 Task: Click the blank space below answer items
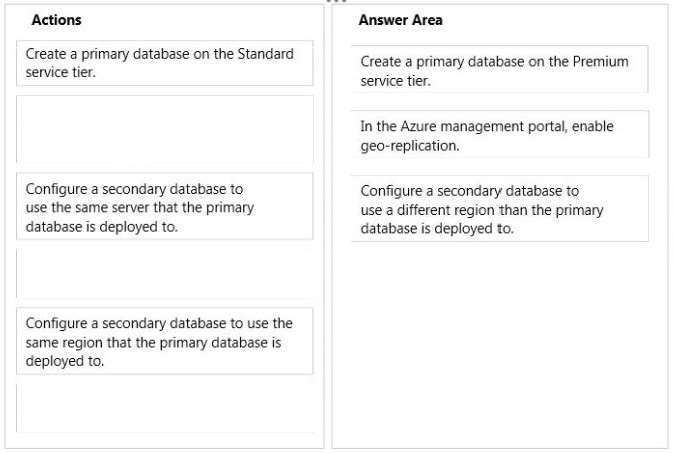coord(500,344)
